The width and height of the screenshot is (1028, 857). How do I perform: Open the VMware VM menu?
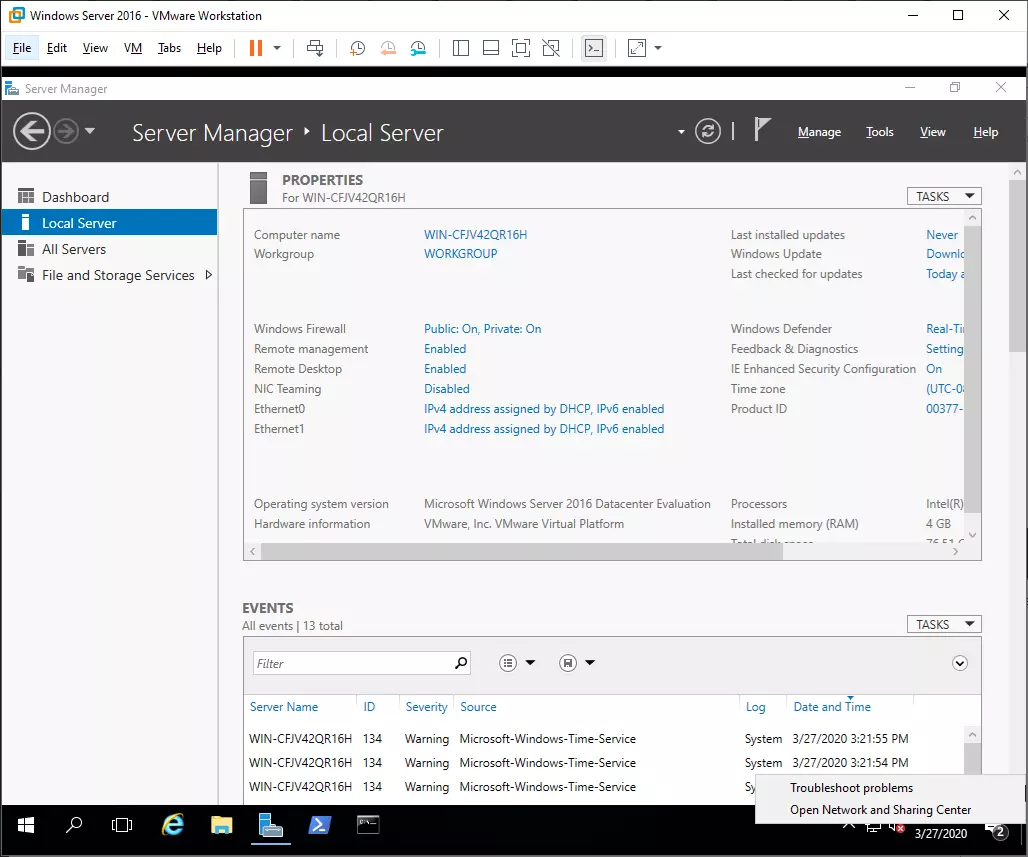click(x=133, y=48)
